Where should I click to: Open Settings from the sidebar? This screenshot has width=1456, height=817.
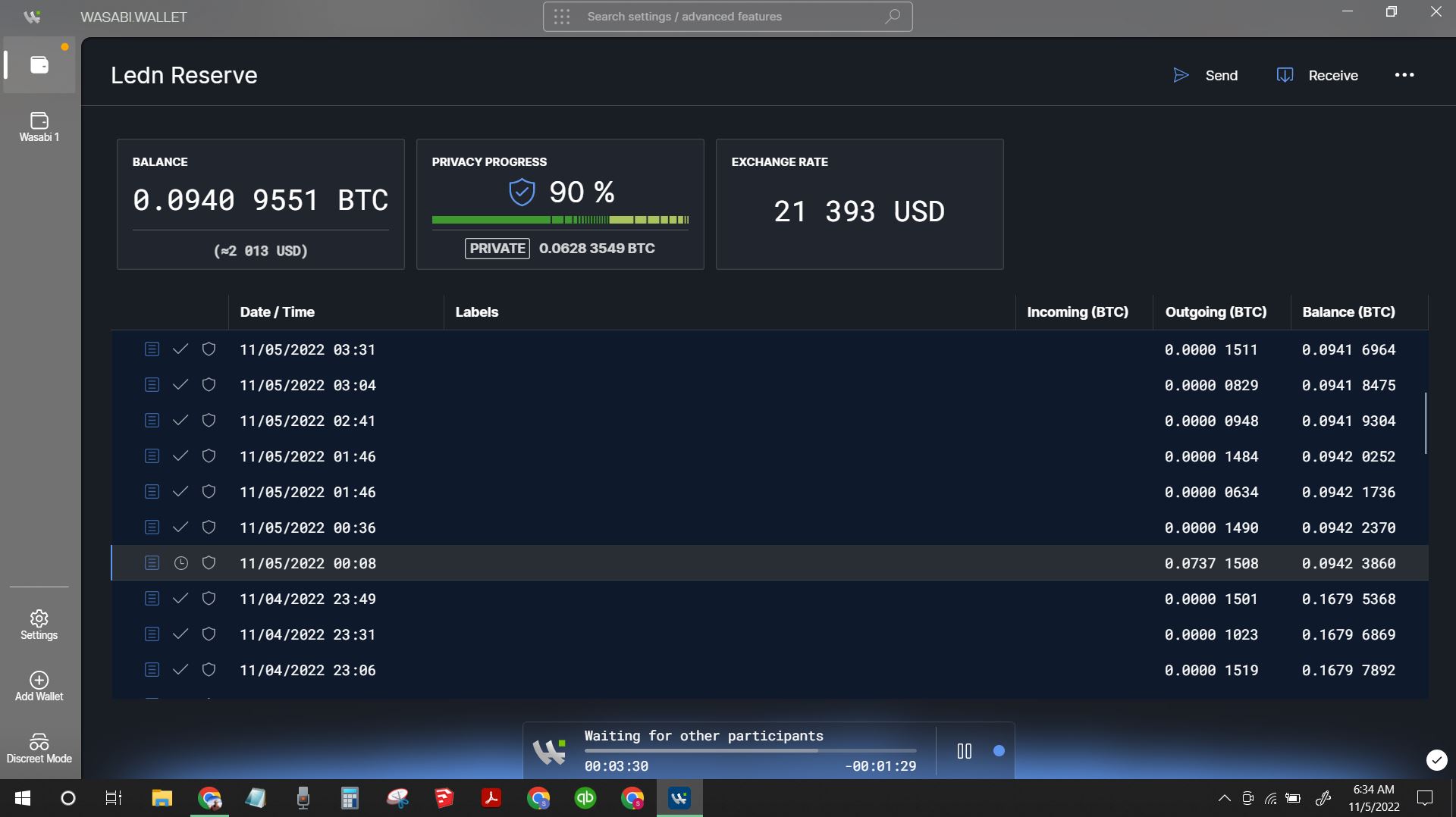point(39,625)
